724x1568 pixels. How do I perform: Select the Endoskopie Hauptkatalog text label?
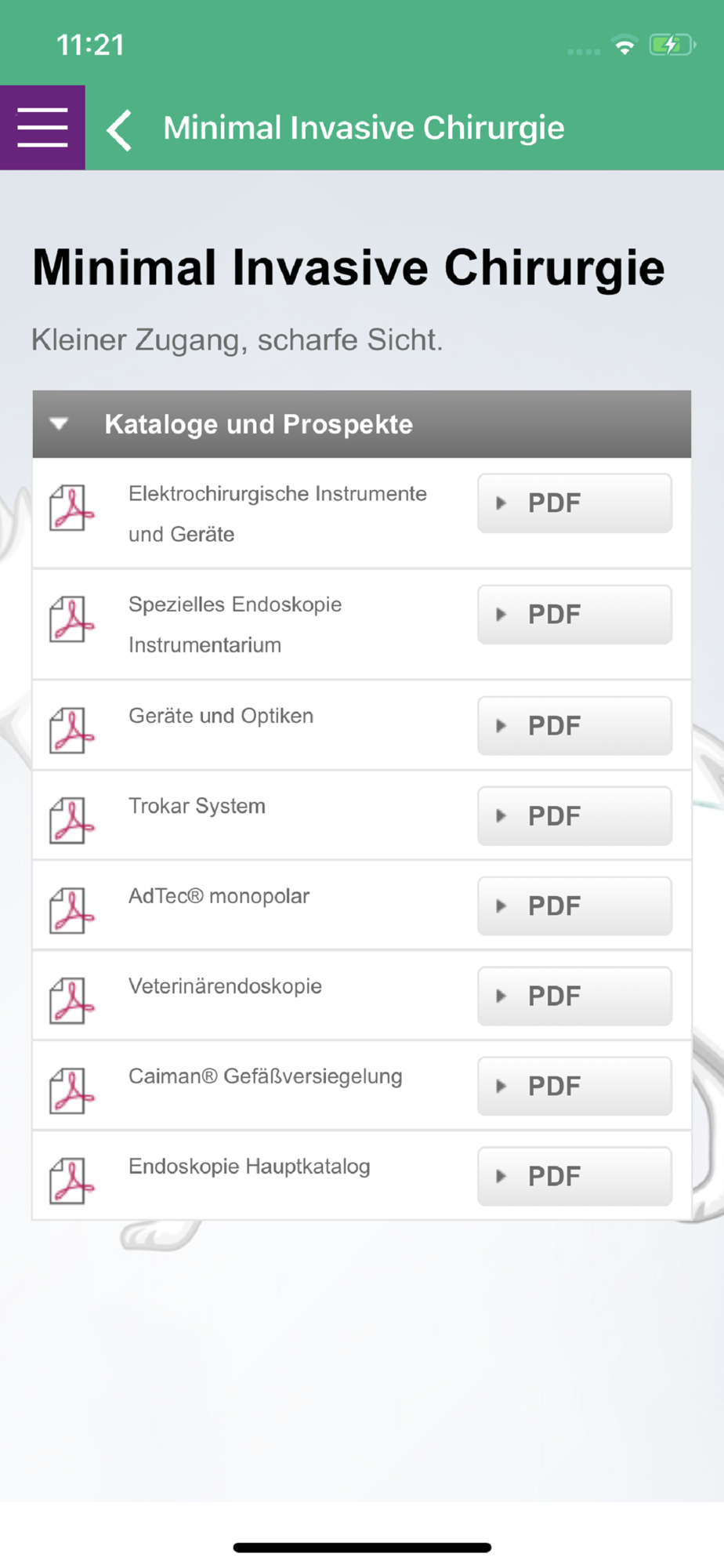point(249,1167)
